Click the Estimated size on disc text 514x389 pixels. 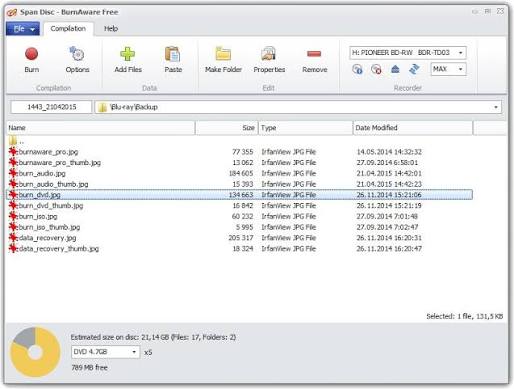pyautogui.click(x=153, y=337)
